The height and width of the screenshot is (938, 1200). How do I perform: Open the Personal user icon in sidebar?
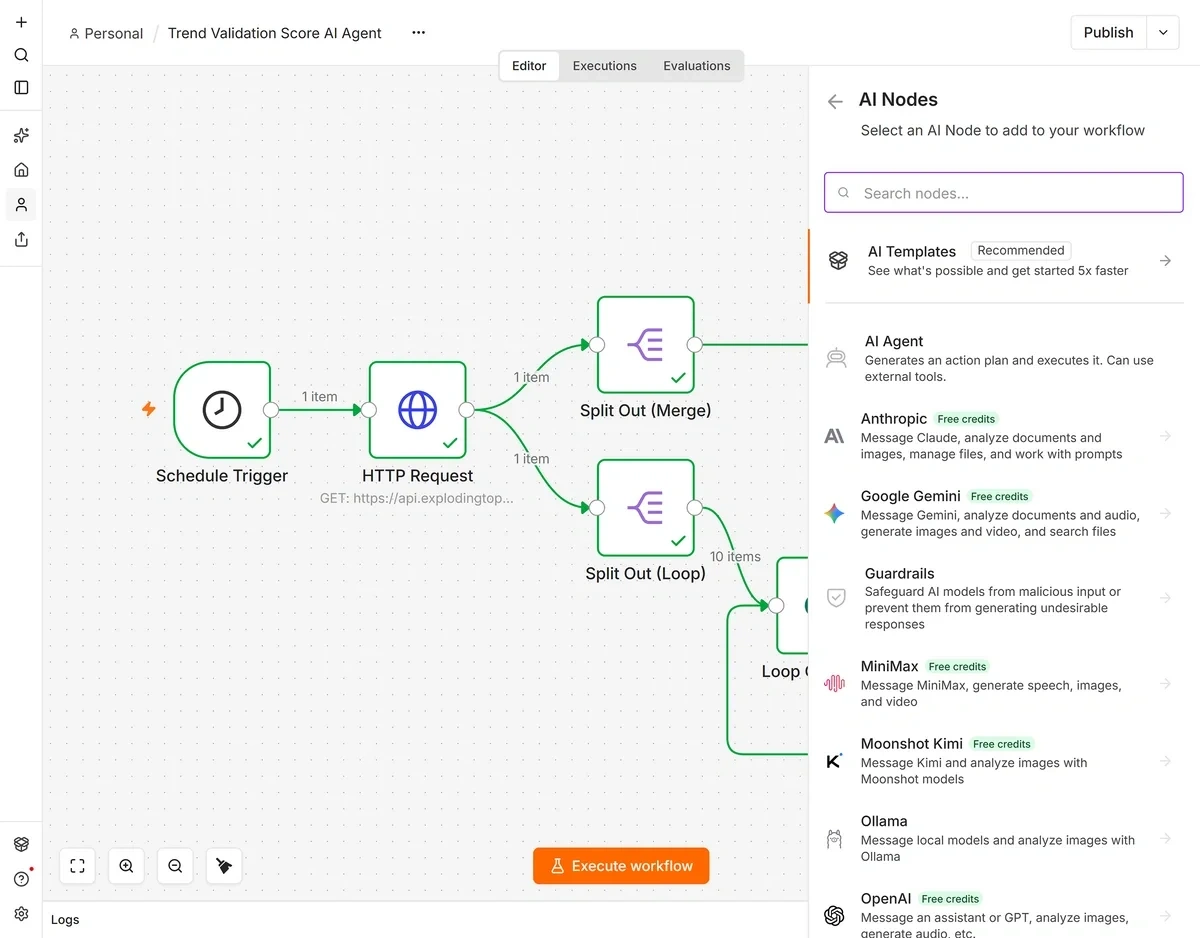[x=21, y=205]
